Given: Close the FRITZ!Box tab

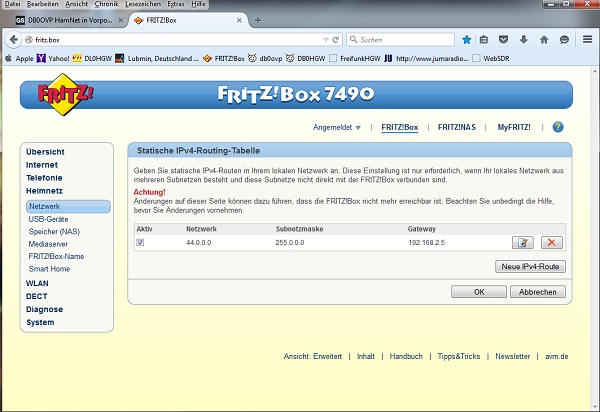Looking at the screenshot, I should click(x=239, y=20).
